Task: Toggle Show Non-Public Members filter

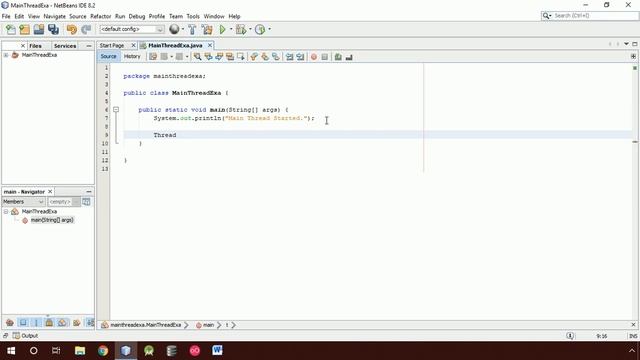Action: 49,322
